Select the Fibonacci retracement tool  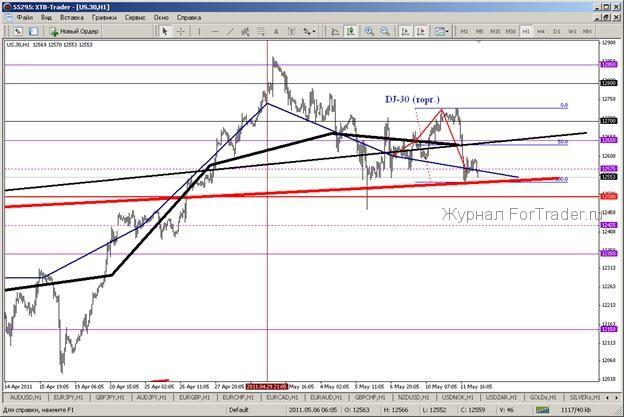pos(261,31)
